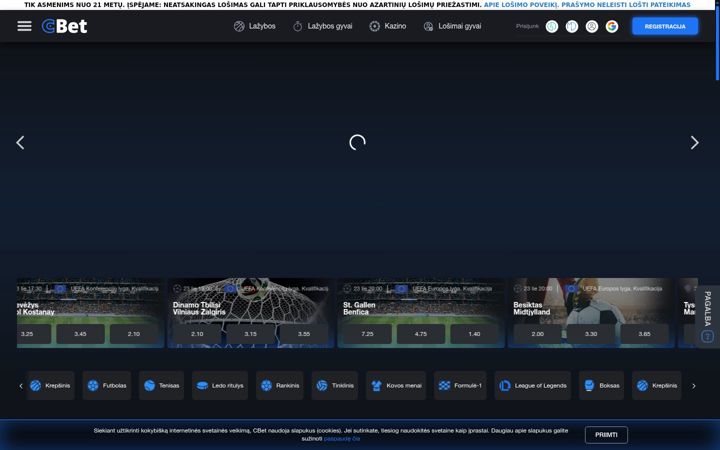This screenshot has width=720, height=450.
Task: Click the REGISTRACIJA button
Action: pyautogui.click(x=665, y=26)
